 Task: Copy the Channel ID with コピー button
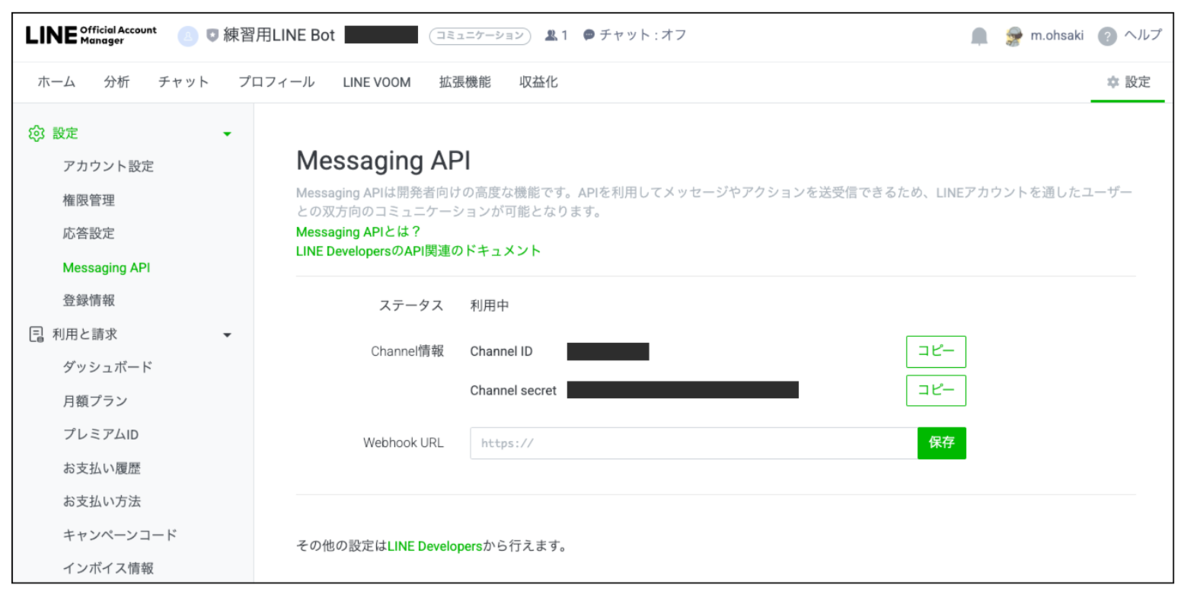click(x=936, y=352)
